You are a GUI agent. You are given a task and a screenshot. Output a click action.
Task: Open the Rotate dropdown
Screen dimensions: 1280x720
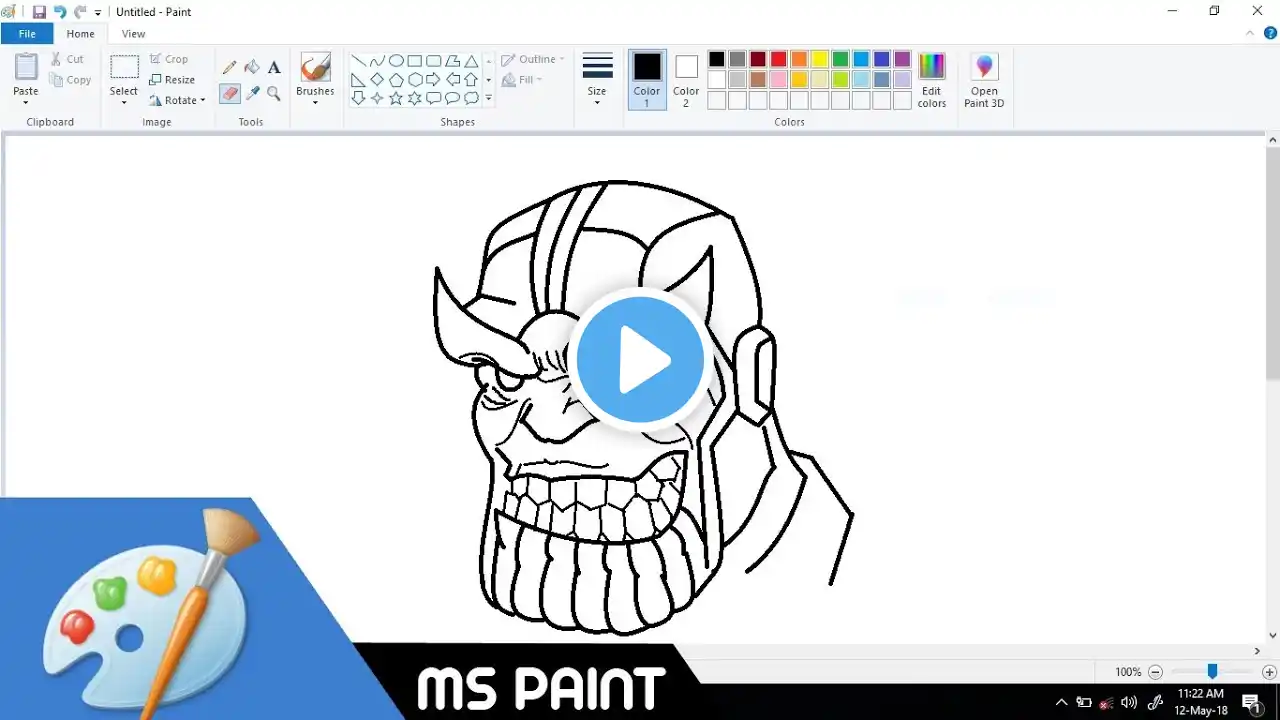(x=177, y=100)
